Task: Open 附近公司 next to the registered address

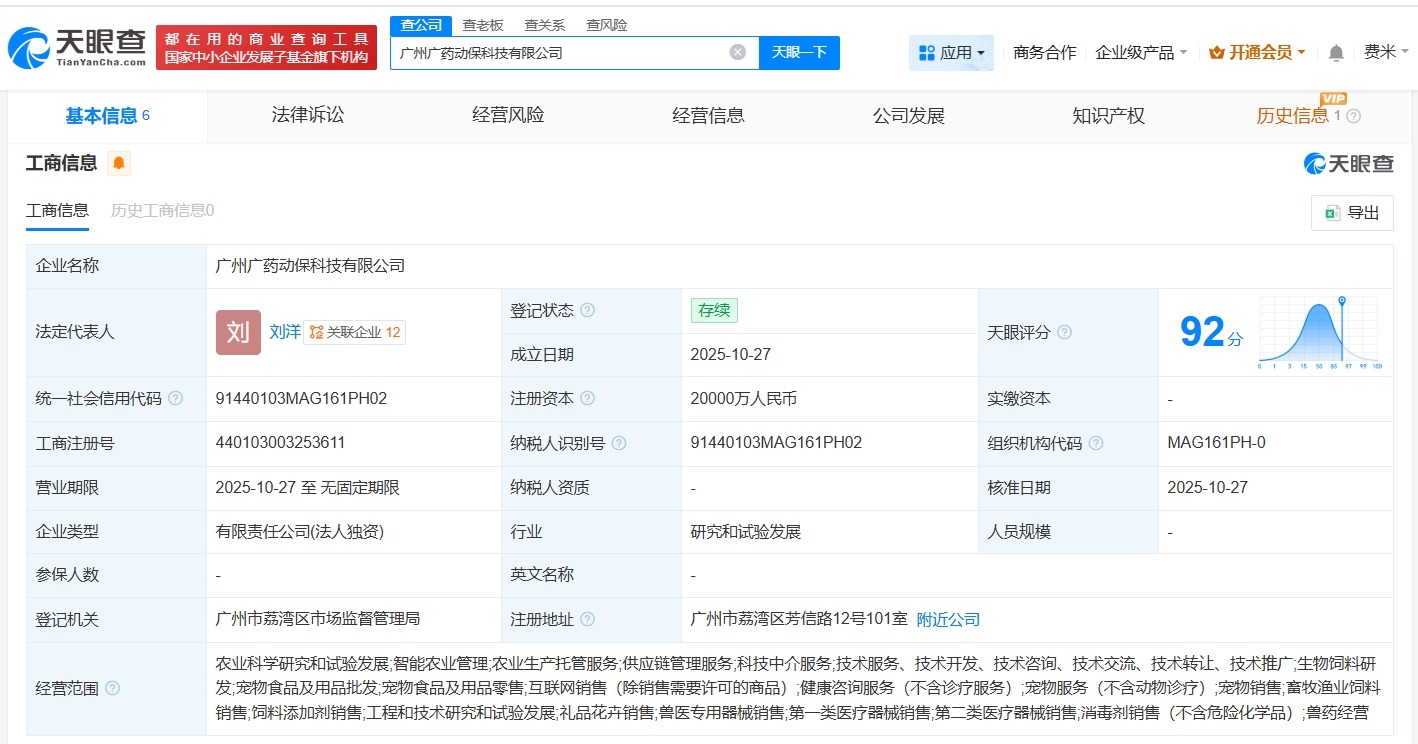Action: tap(948, 619)
